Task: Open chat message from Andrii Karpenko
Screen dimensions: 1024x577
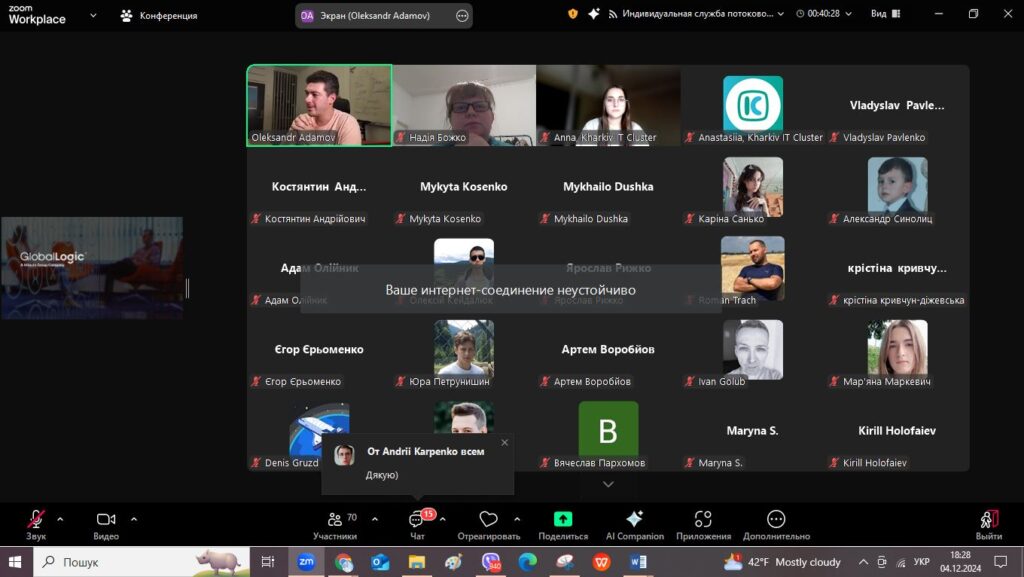Action: coord(417,463)
